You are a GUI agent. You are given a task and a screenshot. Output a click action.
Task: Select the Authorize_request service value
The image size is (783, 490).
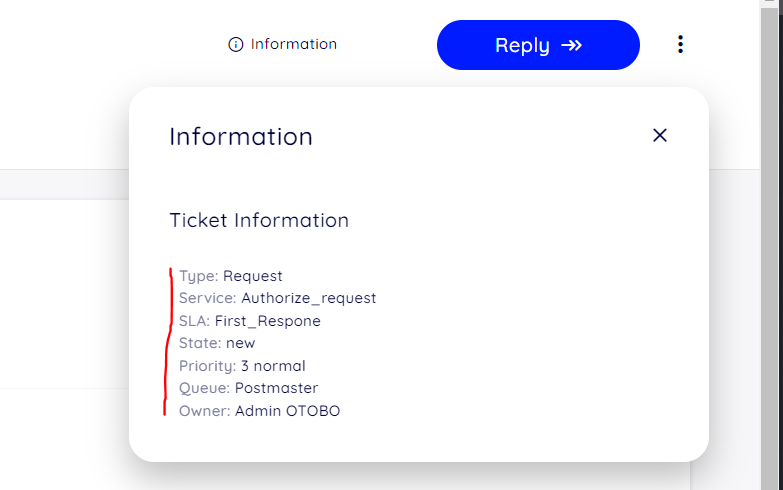[x=309, y=298]
